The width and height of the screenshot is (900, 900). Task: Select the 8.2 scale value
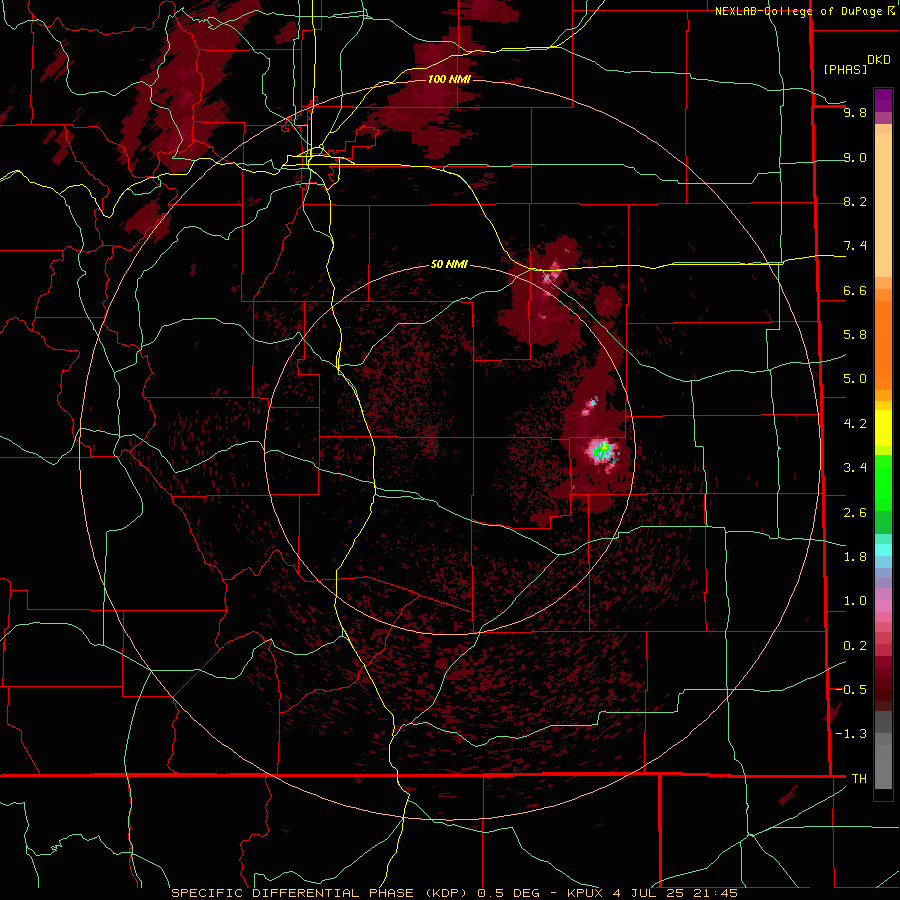point(855,201)
